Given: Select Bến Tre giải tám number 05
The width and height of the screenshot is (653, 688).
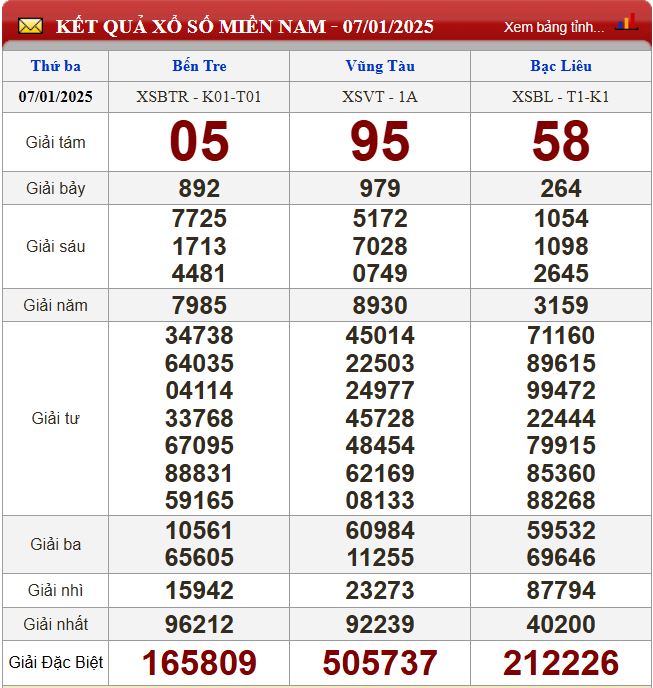Looking at the screenshot, I should coord(199,141).
